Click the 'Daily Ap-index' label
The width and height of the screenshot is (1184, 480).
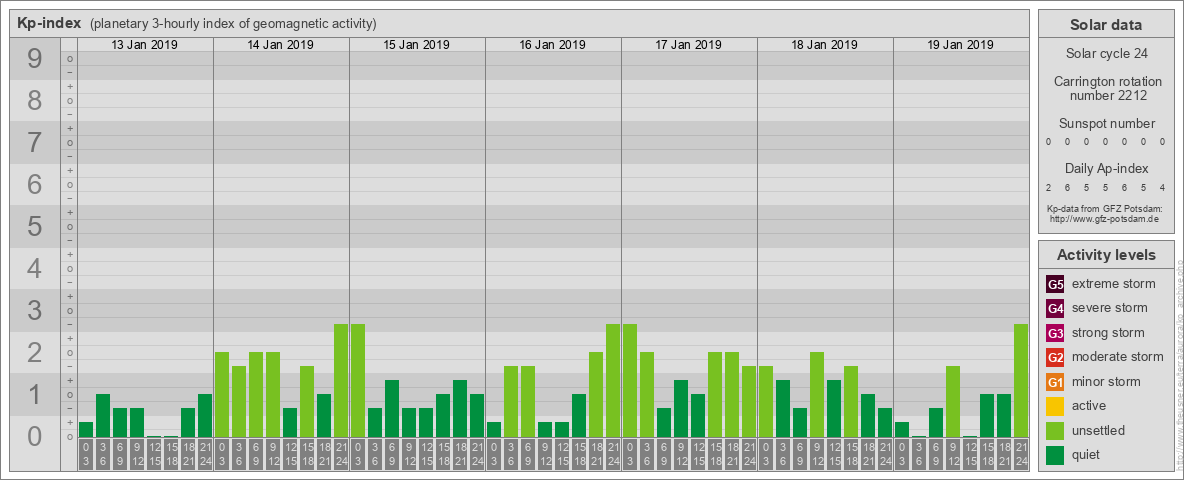tap(1107, 168)
